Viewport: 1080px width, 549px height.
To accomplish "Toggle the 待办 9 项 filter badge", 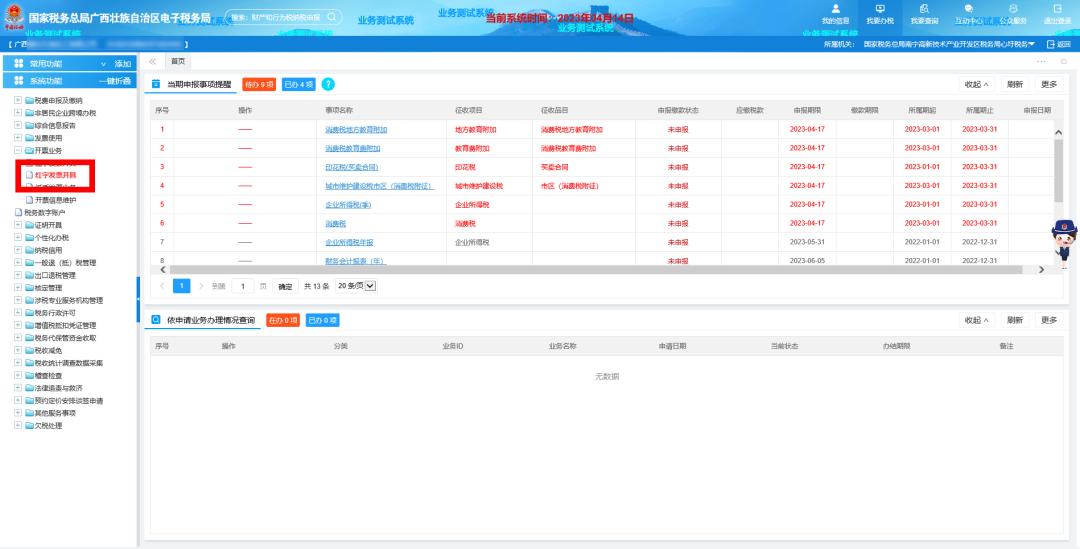I will (259, 84).
